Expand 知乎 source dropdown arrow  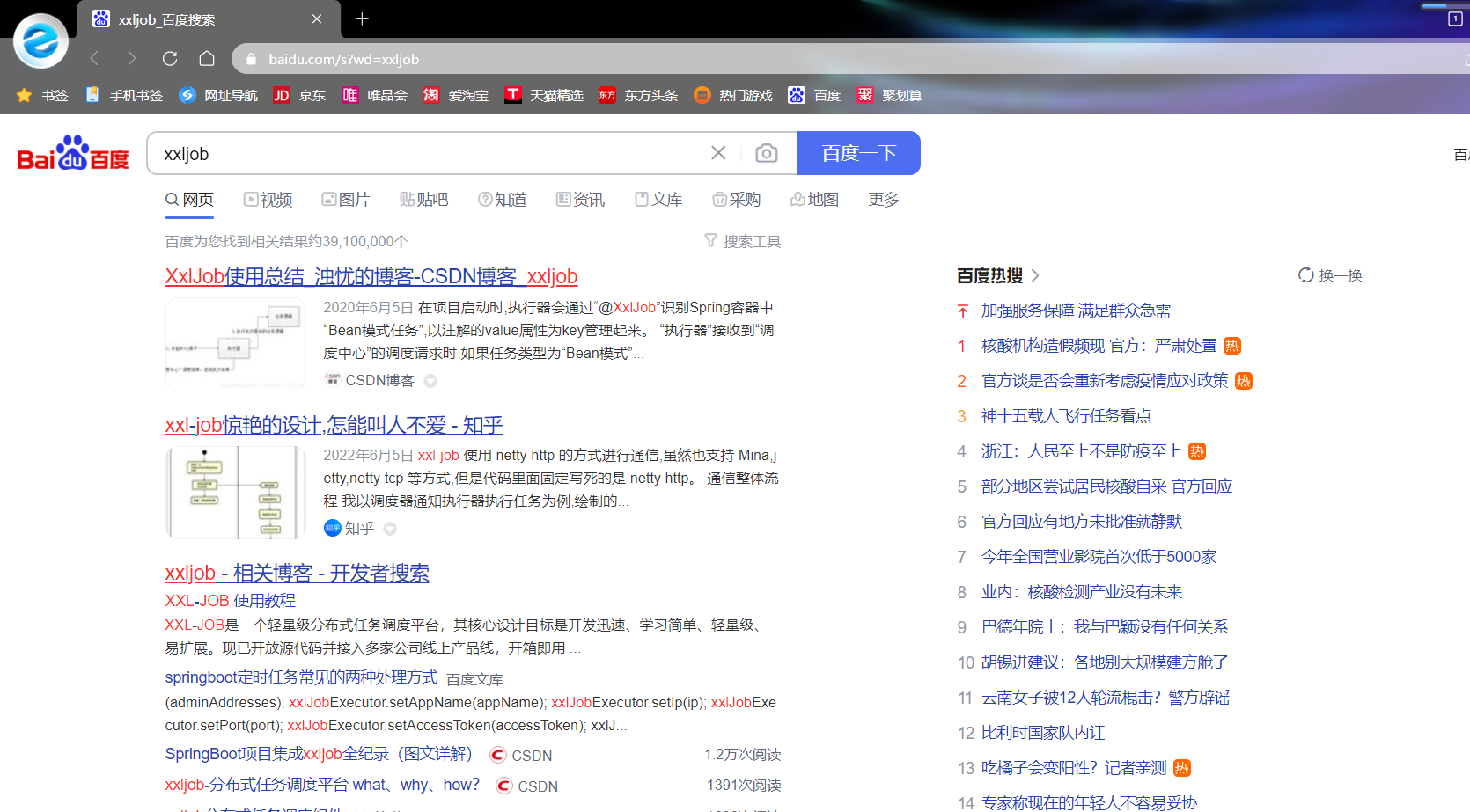pos(390,529)
